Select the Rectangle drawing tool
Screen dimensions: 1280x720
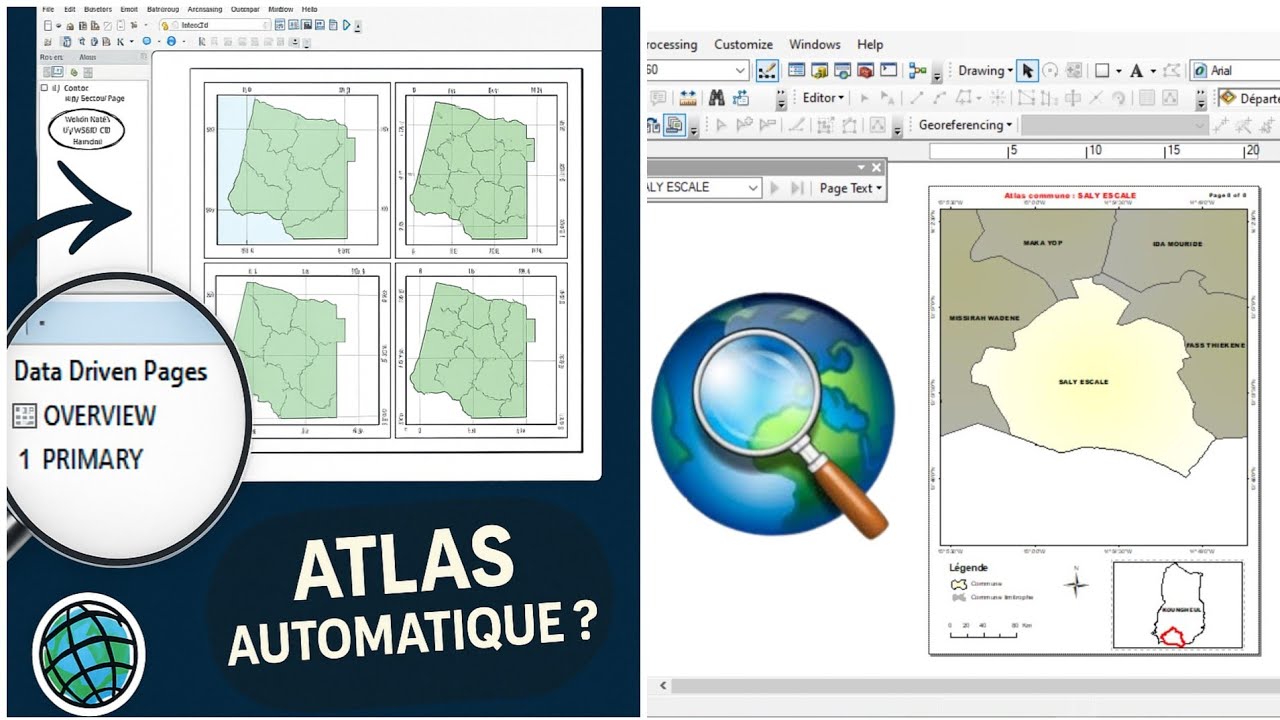click(1101, 71)
